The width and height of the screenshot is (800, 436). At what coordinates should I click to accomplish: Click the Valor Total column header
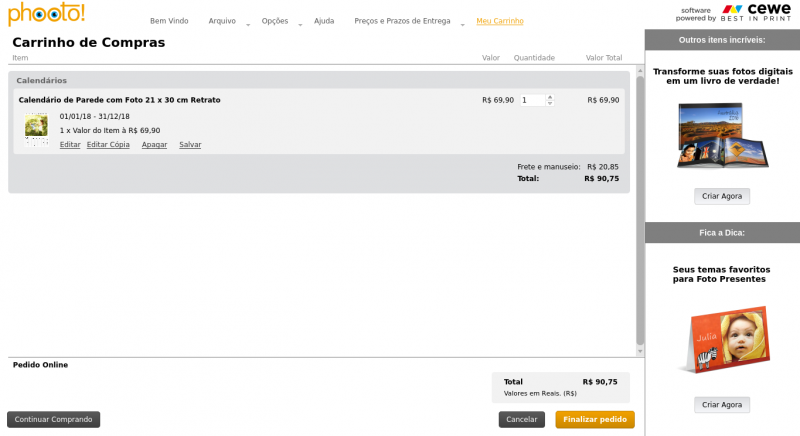pyautogui.click(x=604, y=58)
